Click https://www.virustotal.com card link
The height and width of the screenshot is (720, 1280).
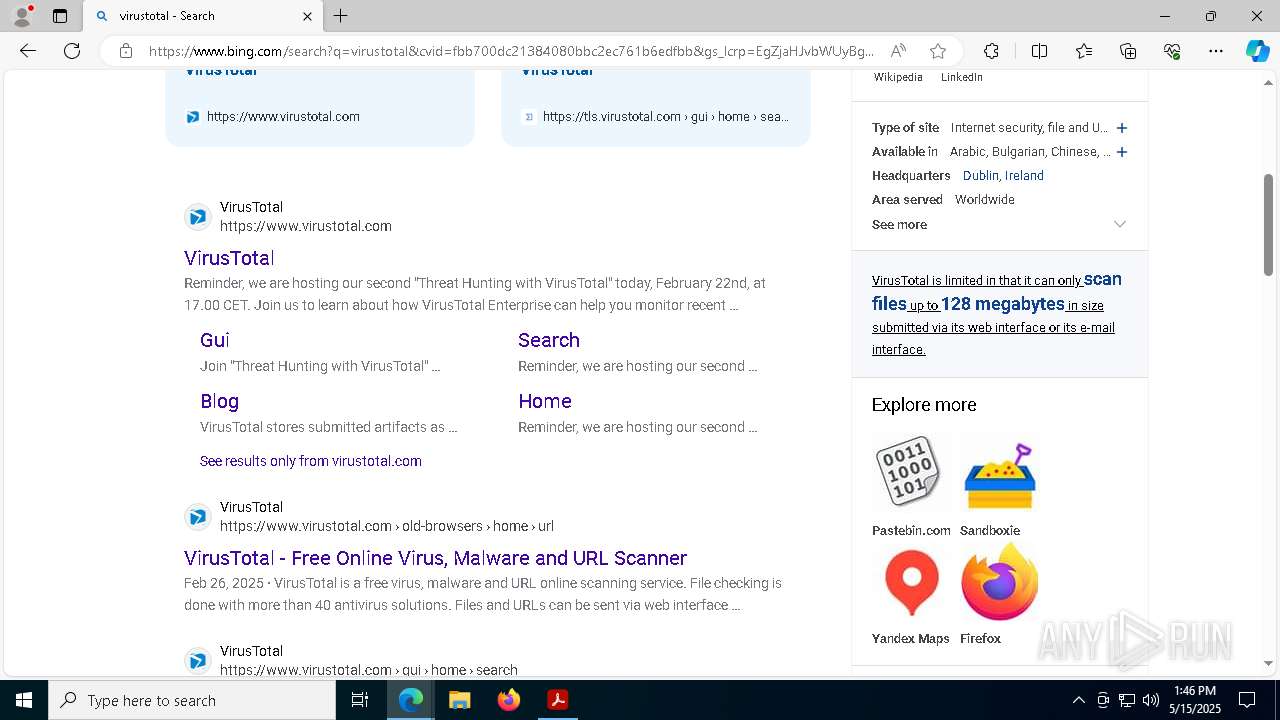pos(283,117)
